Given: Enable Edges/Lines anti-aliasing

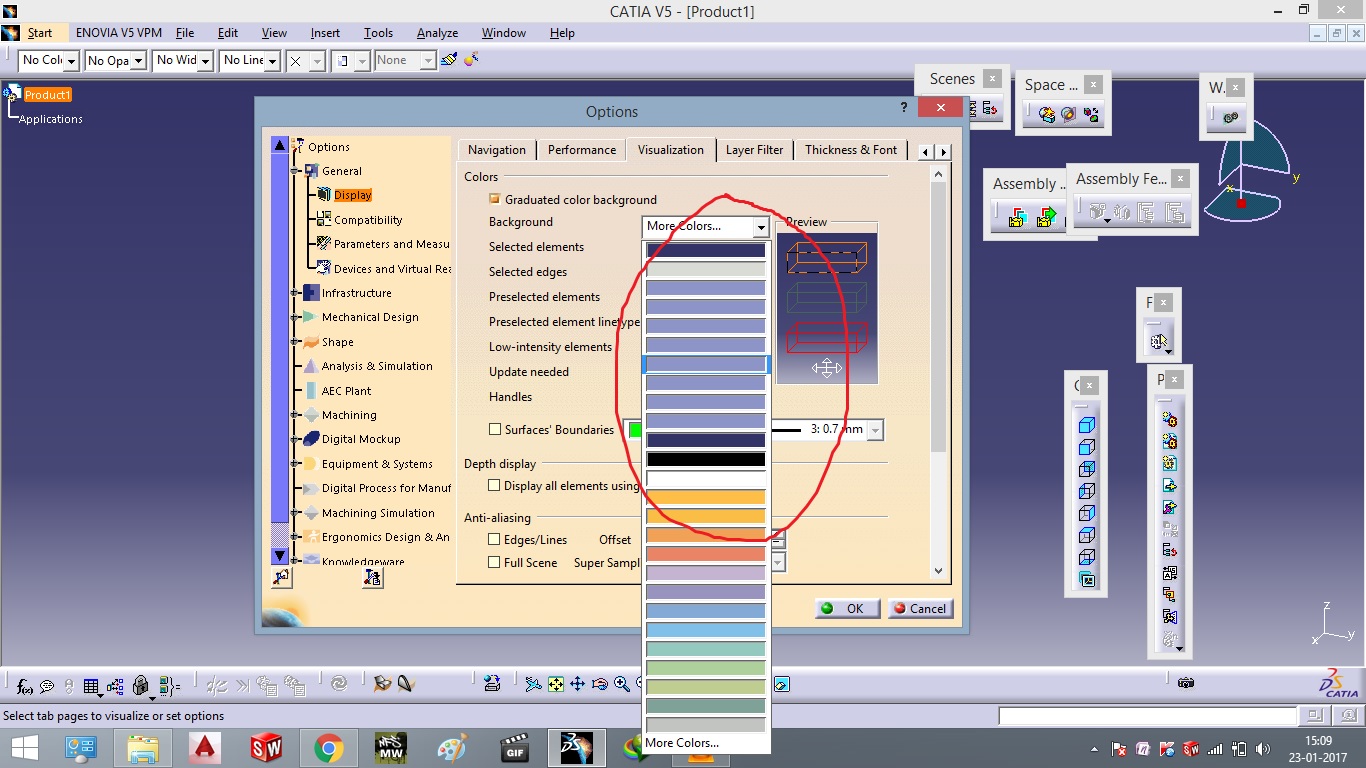Looking at the screenshot, I should 494,539.
